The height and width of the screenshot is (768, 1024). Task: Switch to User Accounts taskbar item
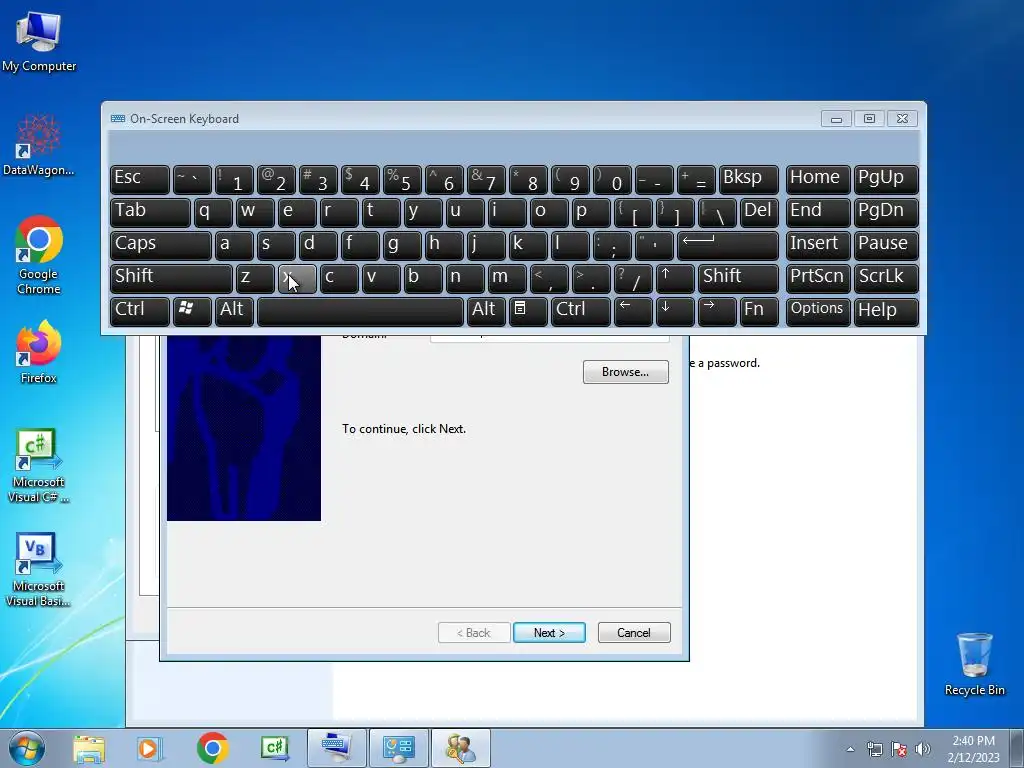coord(461,748)
